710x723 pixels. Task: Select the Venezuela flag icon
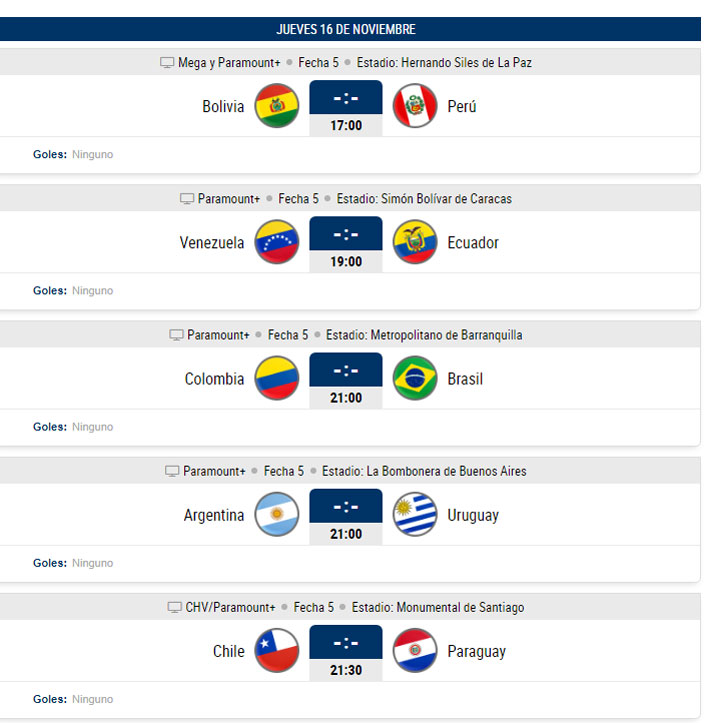[x=277, y=242]
